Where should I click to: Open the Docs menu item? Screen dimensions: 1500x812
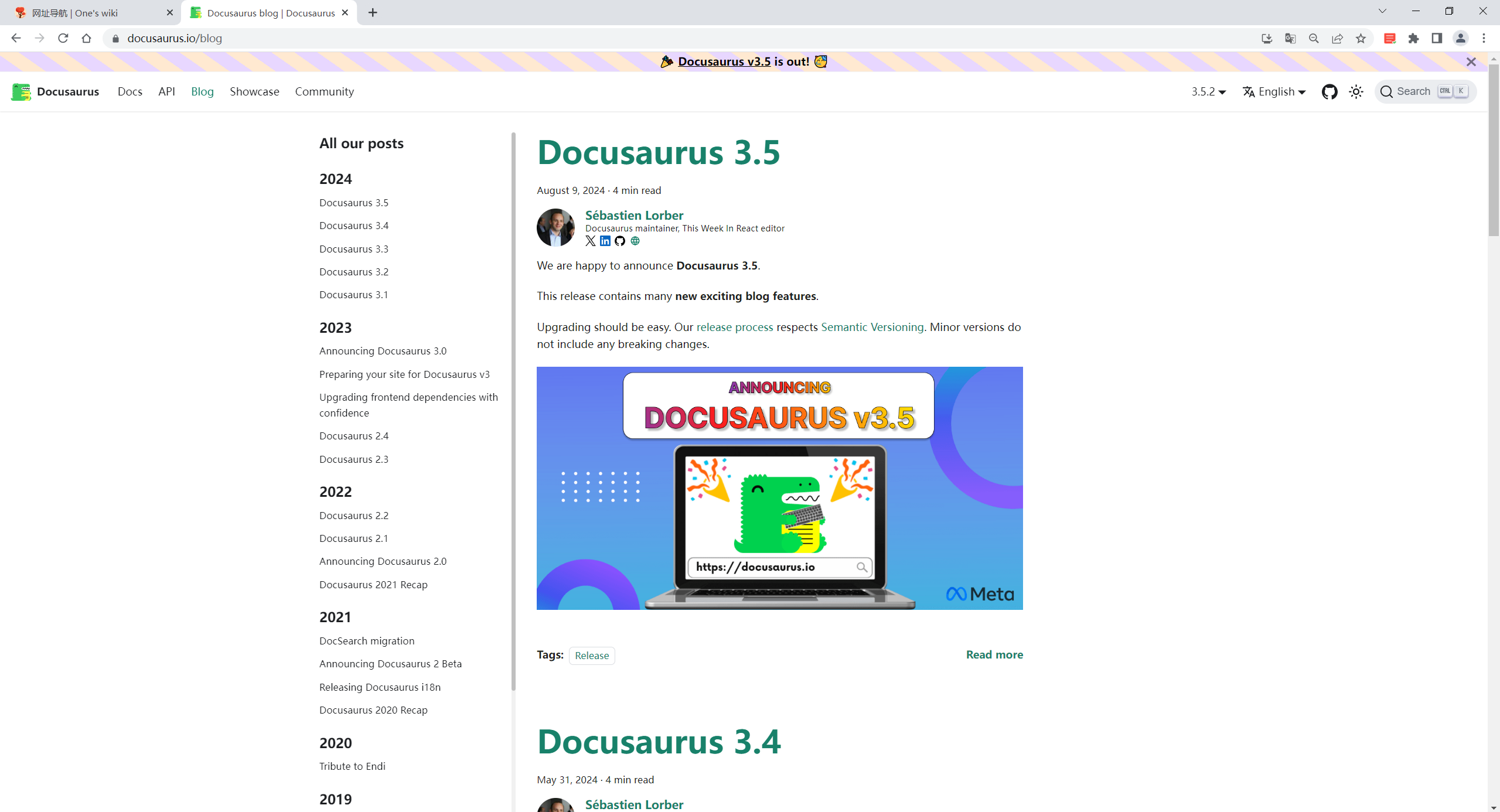pyautogui.click(x=130, y=91)
